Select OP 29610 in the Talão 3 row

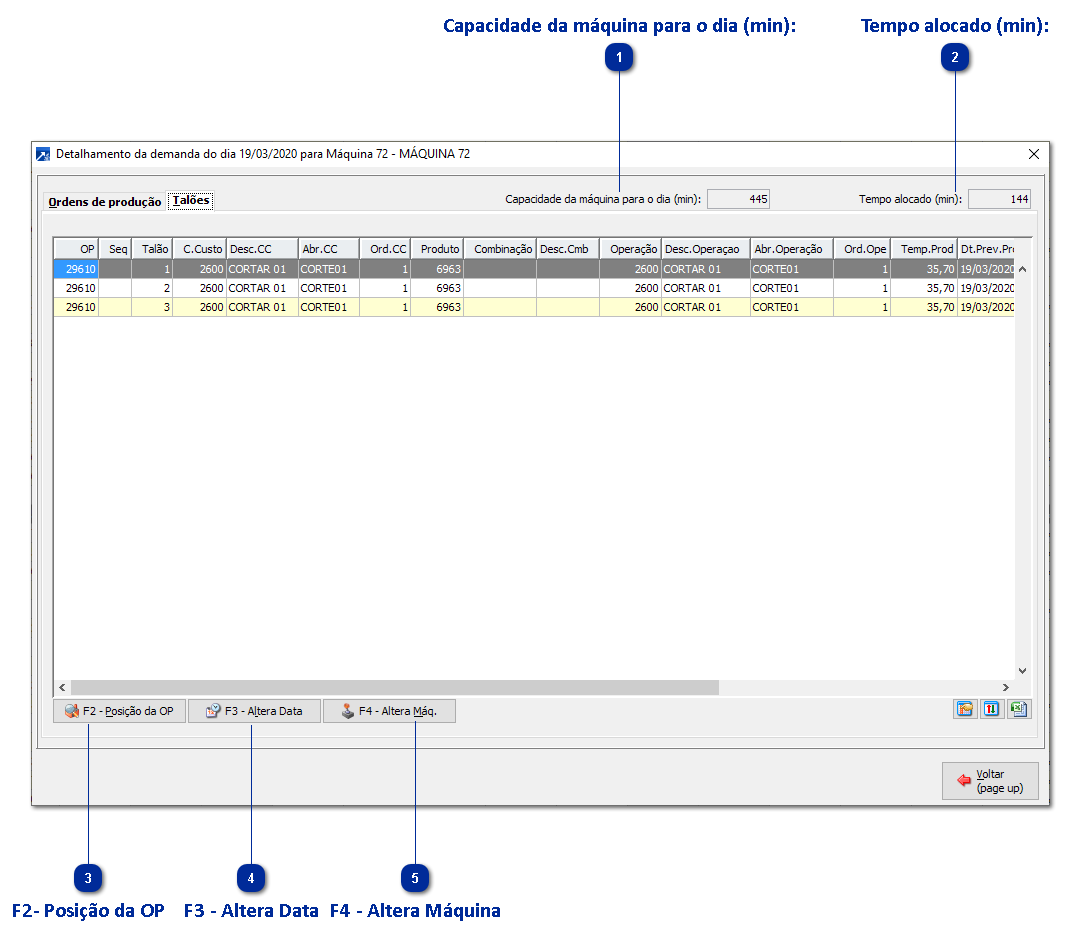coord(77,307)
